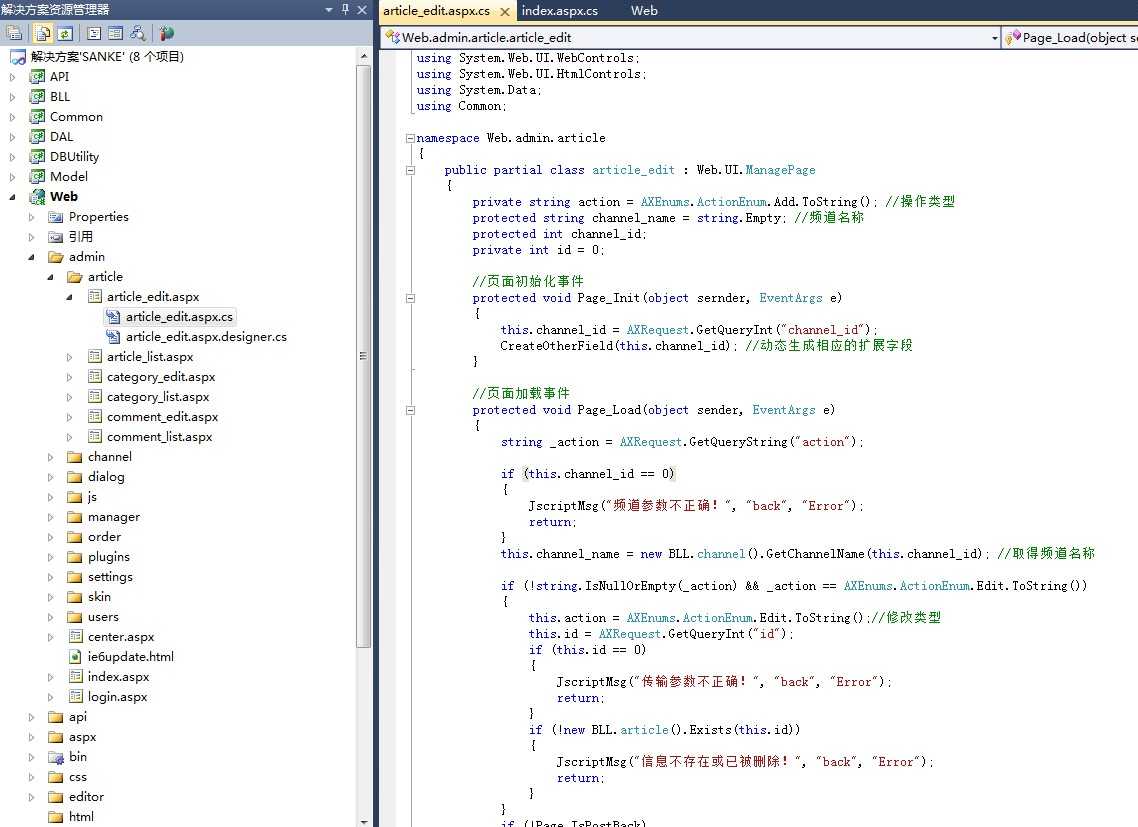The width and height of the screenshot is (1138, 827).
Task: Click the DAL project icon
Action: (x=37, y=137)
